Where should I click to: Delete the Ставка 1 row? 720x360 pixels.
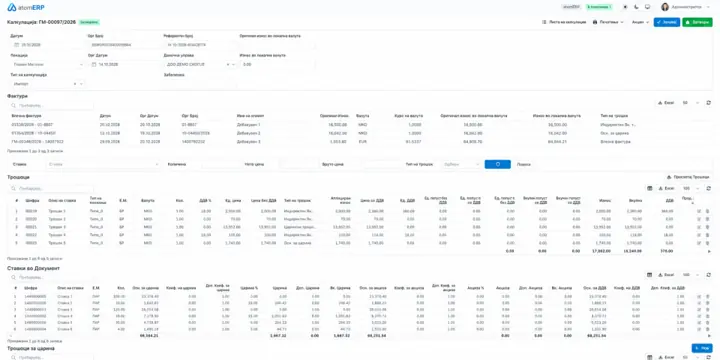point(707,297)
